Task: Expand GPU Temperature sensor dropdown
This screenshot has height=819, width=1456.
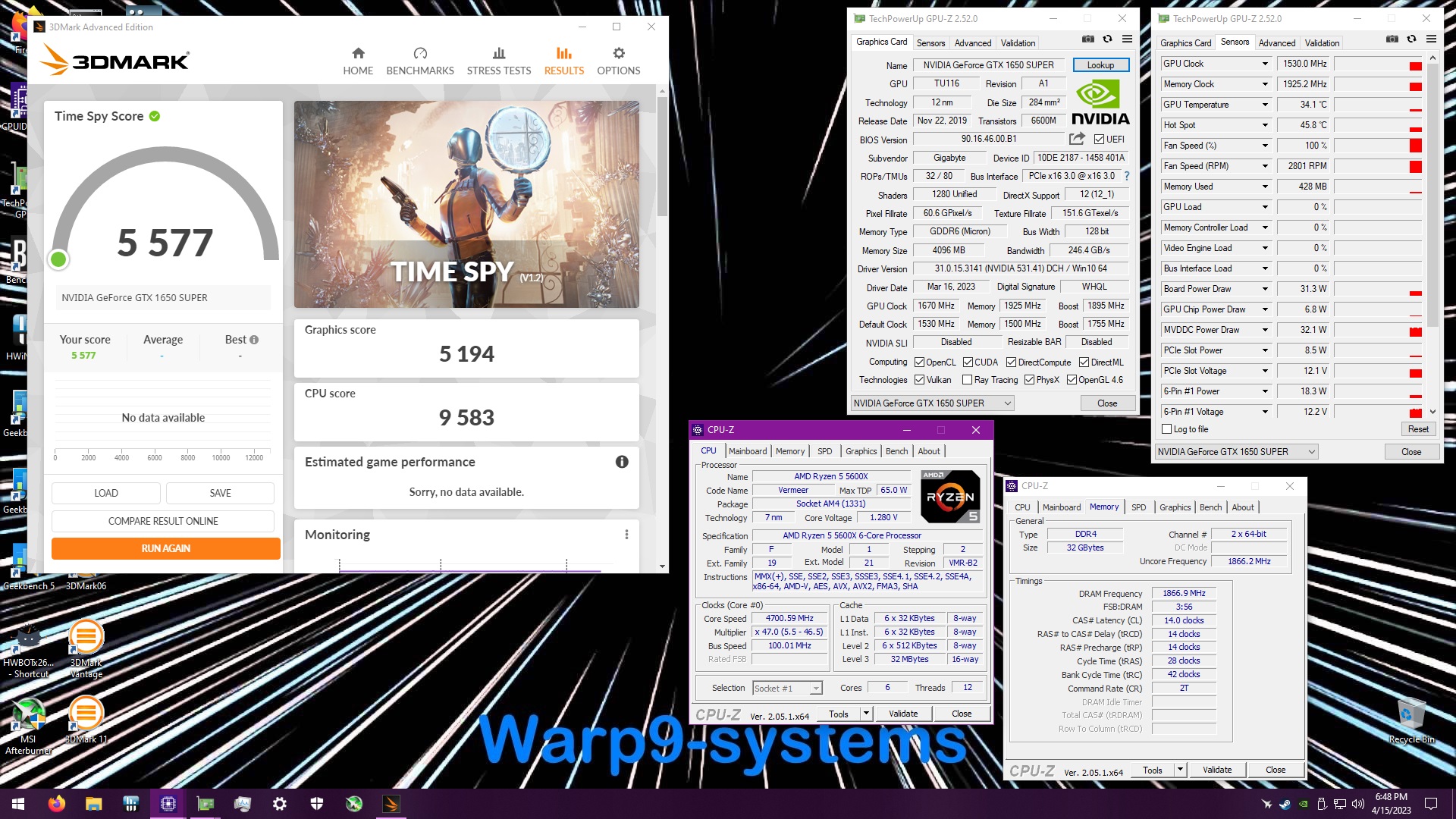Action: coord(1265,105)
